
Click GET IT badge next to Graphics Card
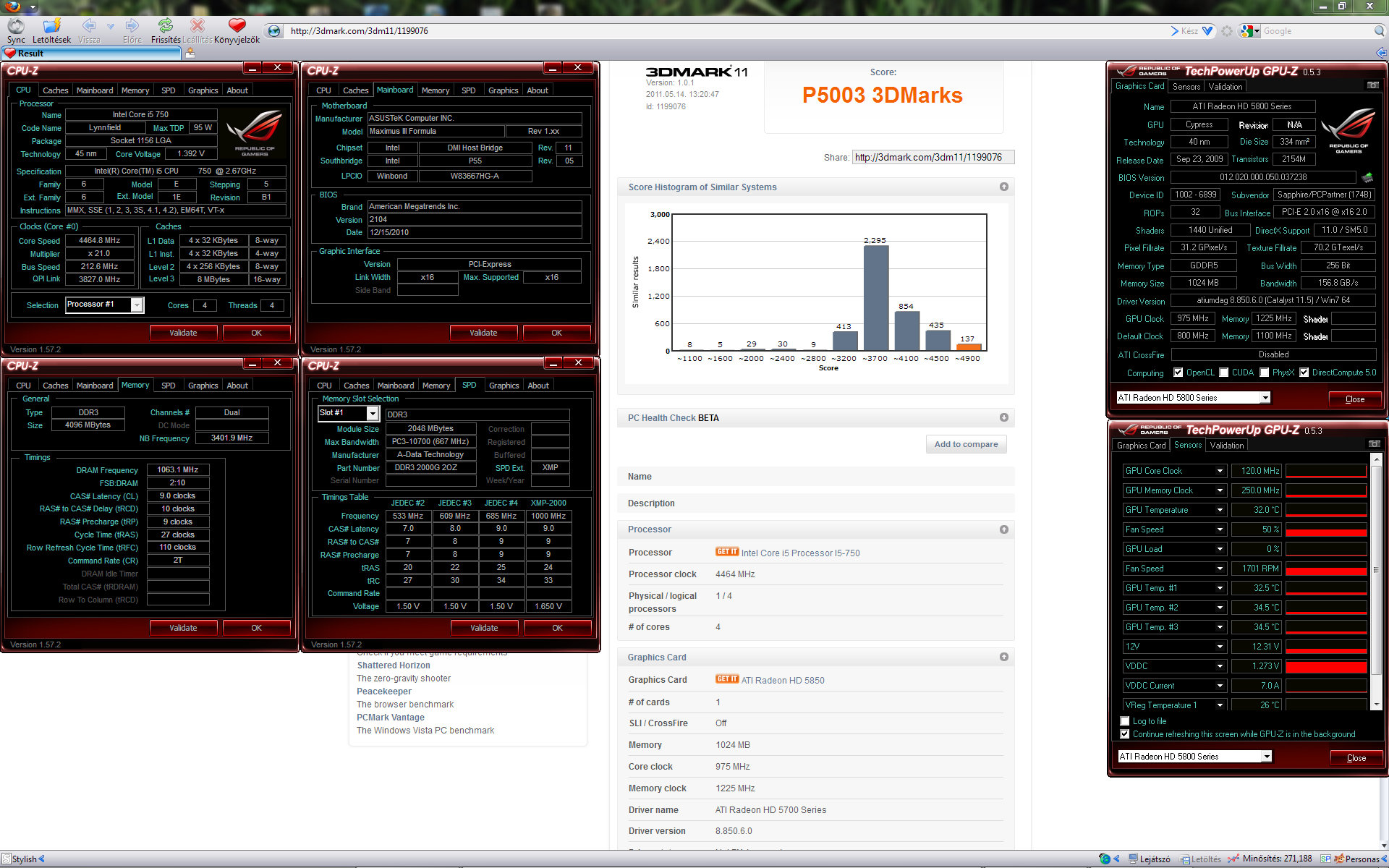click(727, 679)
